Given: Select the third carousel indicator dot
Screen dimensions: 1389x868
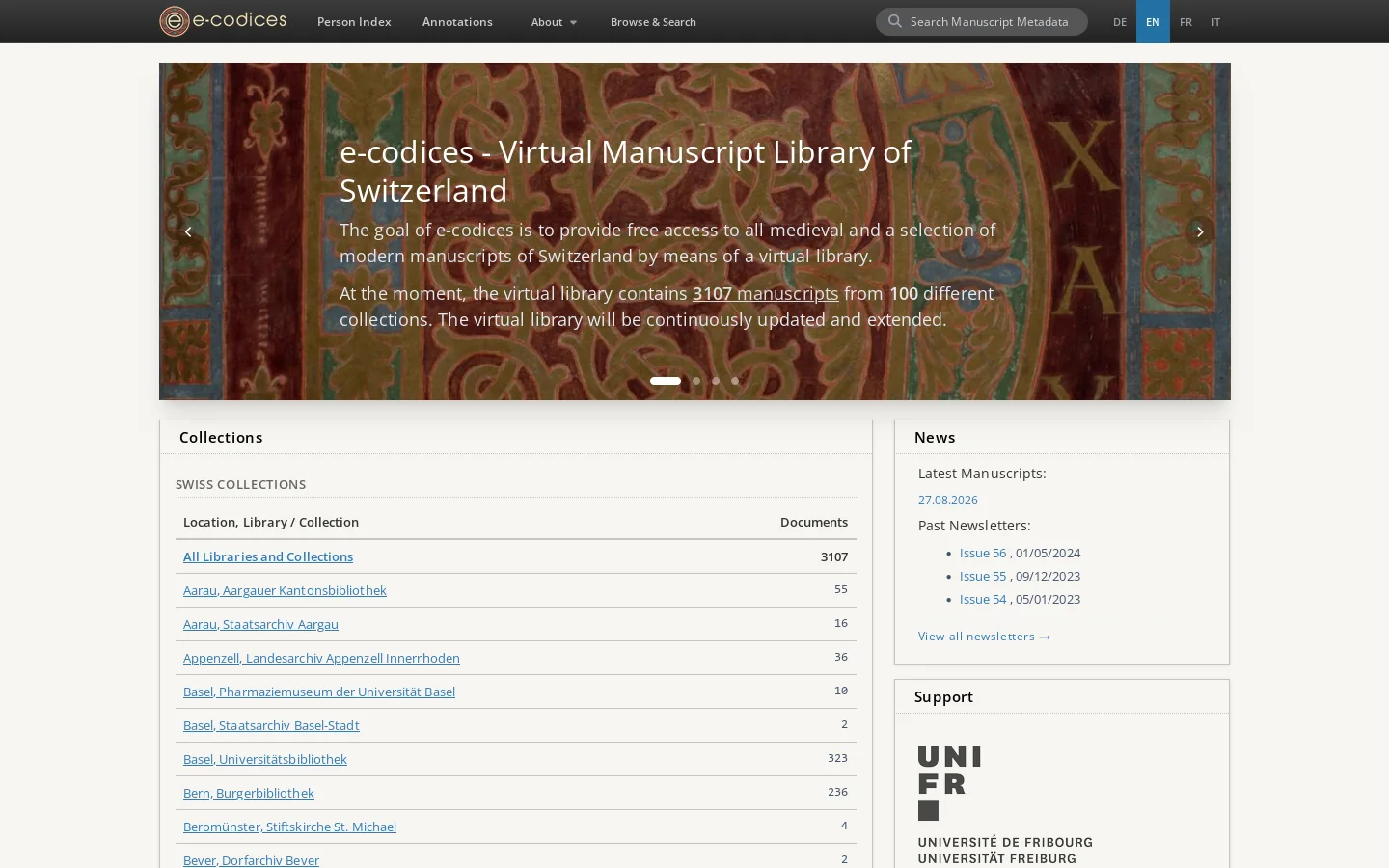Looking at the screenshot, I should click(x=716, y=381).
